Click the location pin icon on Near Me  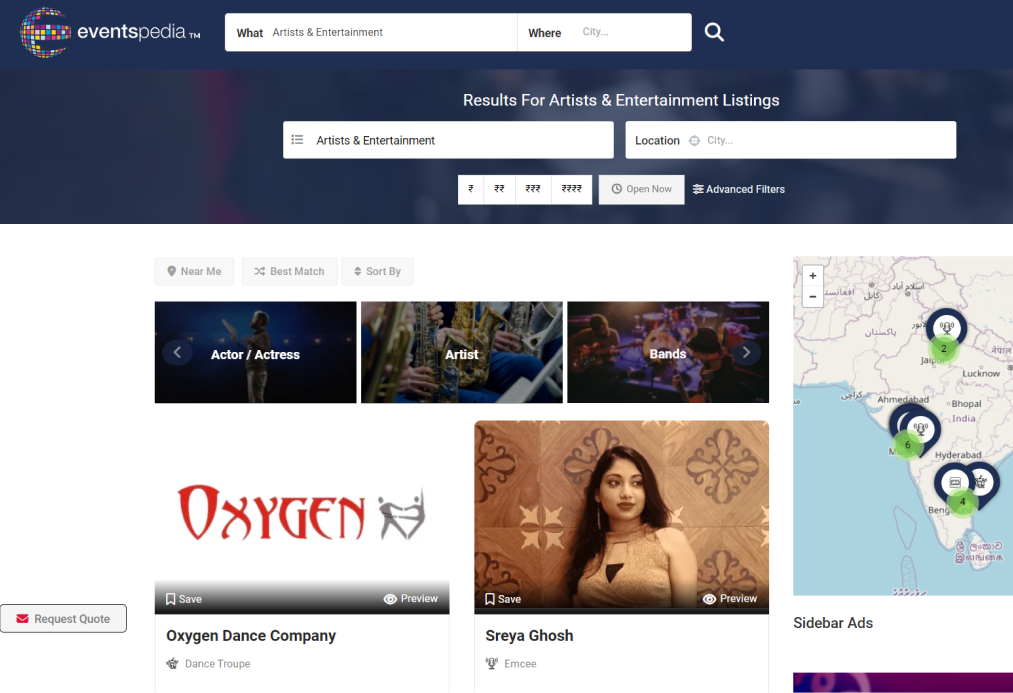(x=171, y=271)
